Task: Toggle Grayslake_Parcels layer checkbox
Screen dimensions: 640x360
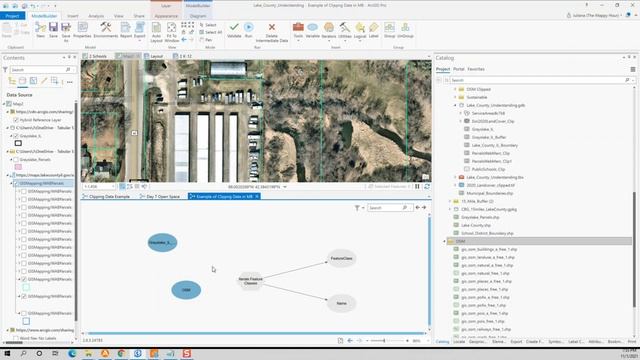Action: pos(16,160)
